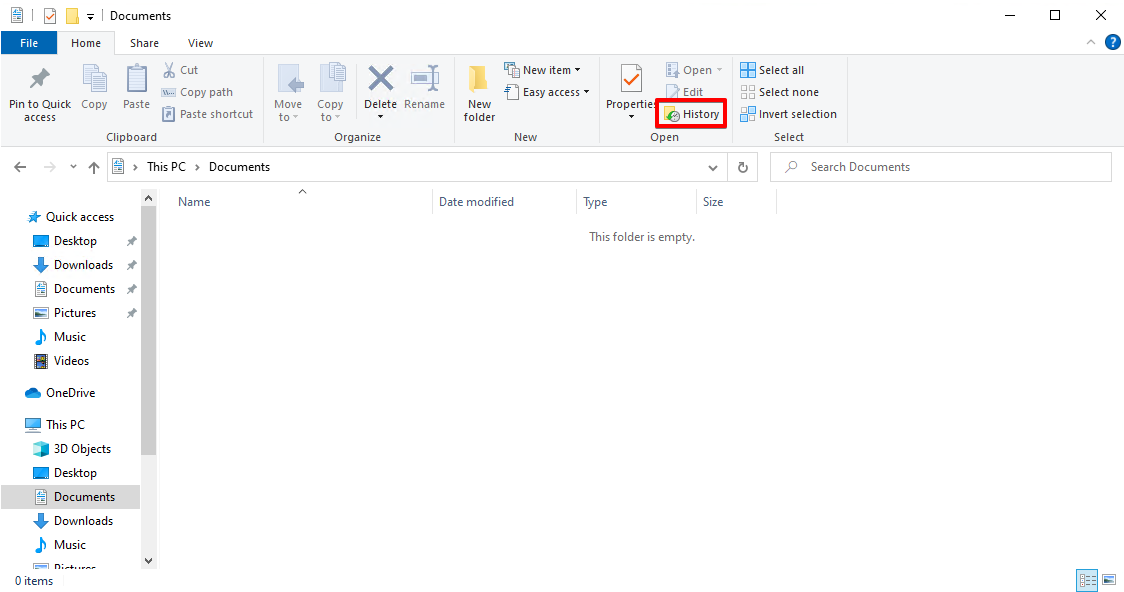Sort files by Date modified column
The height and width of the screenshot is (592, 1124).
point(476,202)
